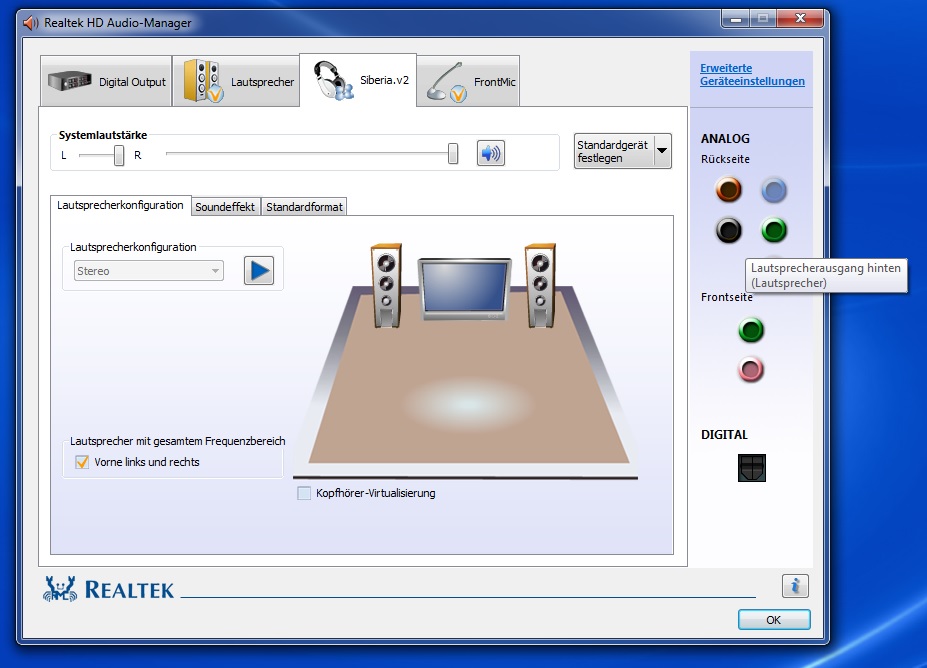Viewport: 927px width, 668px height.
Task: Click the monitor in the room diagram
Action: click(x=465, y=288)
